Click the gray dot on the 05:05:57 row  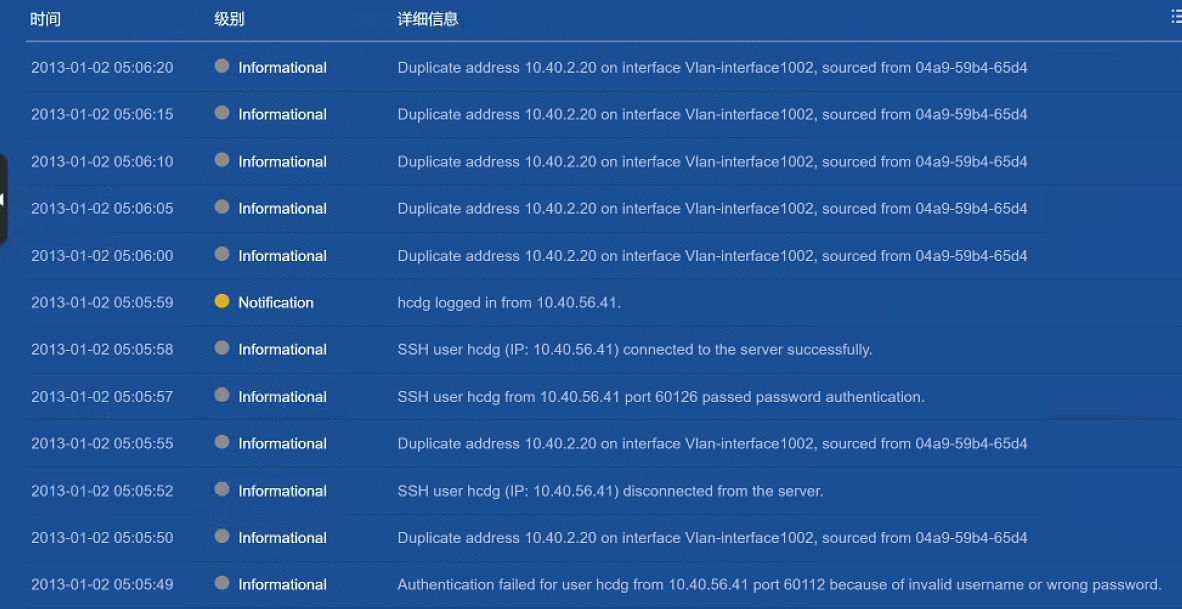(x=222, y=395)
